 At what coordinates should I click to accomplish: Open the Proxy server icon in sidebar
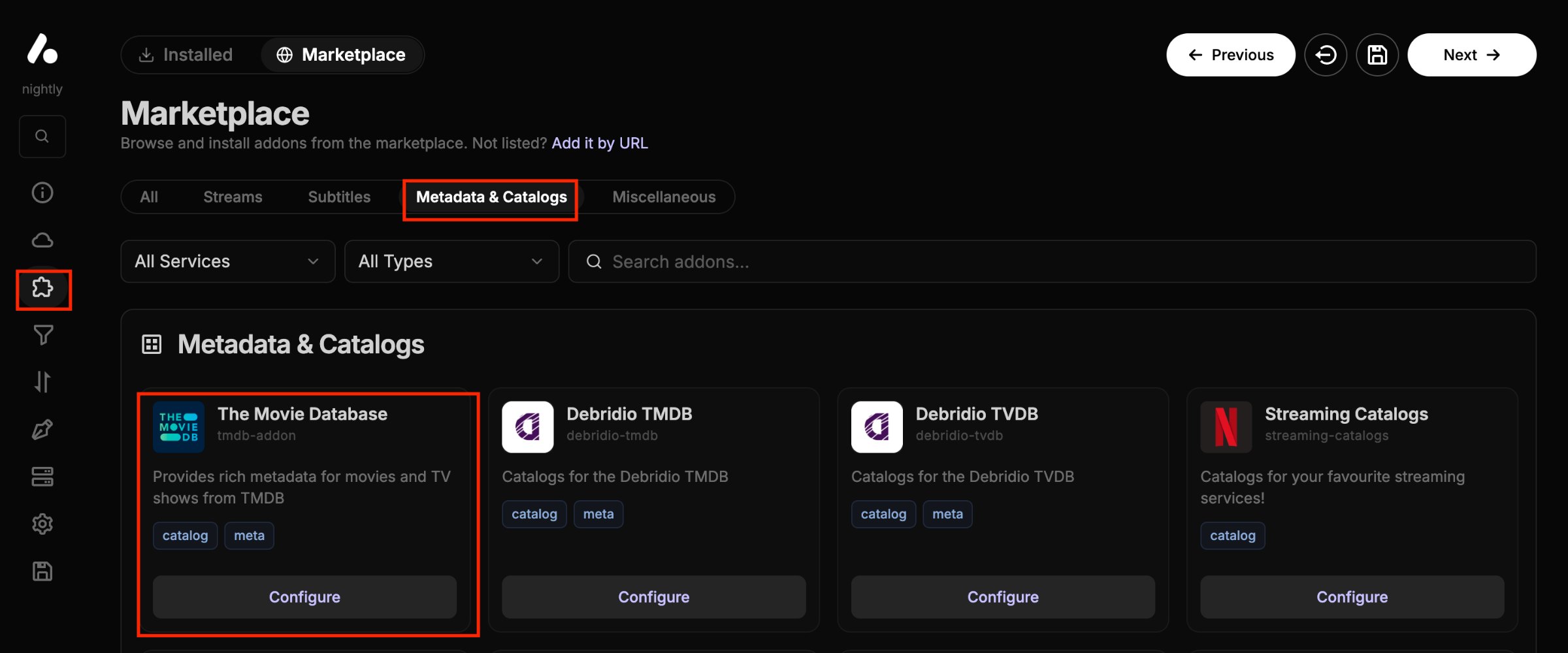[42, 477]
